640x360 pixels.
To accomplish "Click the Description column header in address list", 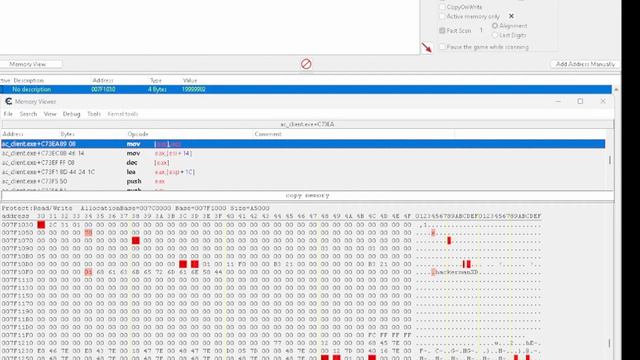I will (x=29, y=80).
